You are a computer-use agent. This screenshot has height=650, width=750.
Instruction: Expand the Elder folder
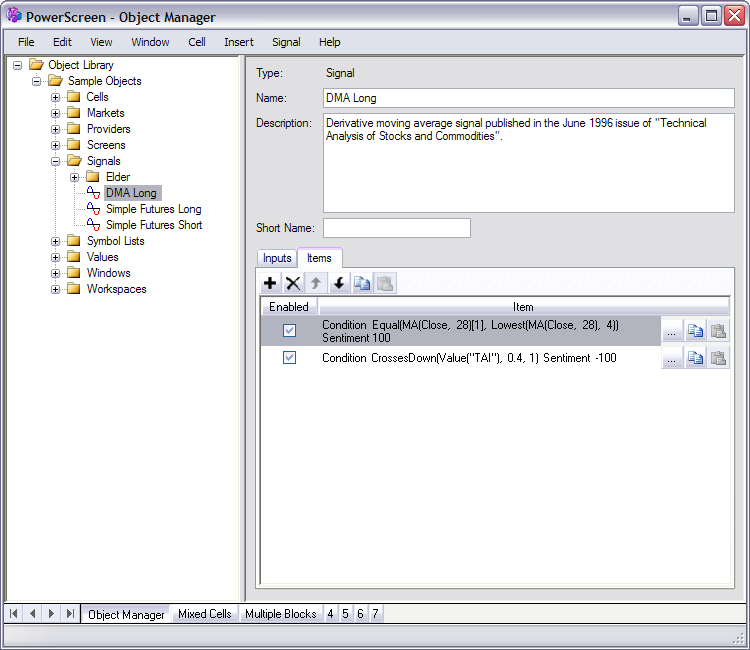tap(75, 177)
